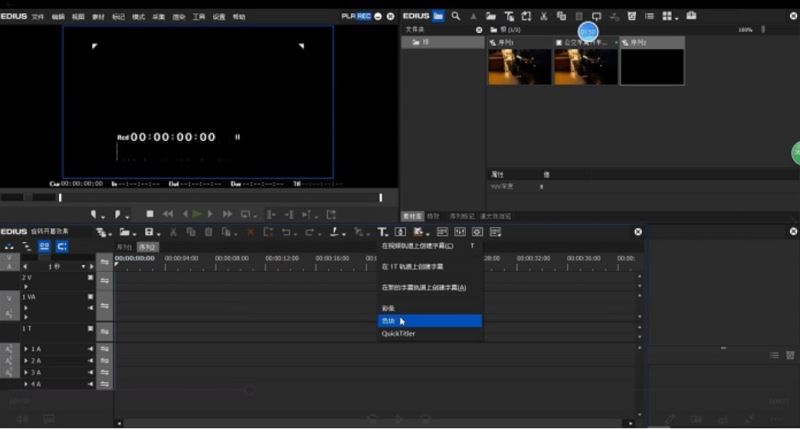Click the audio mixer icon in timeline toolbar
The height and width of the screenshot is (429, 800).
(x=460, y=233)
